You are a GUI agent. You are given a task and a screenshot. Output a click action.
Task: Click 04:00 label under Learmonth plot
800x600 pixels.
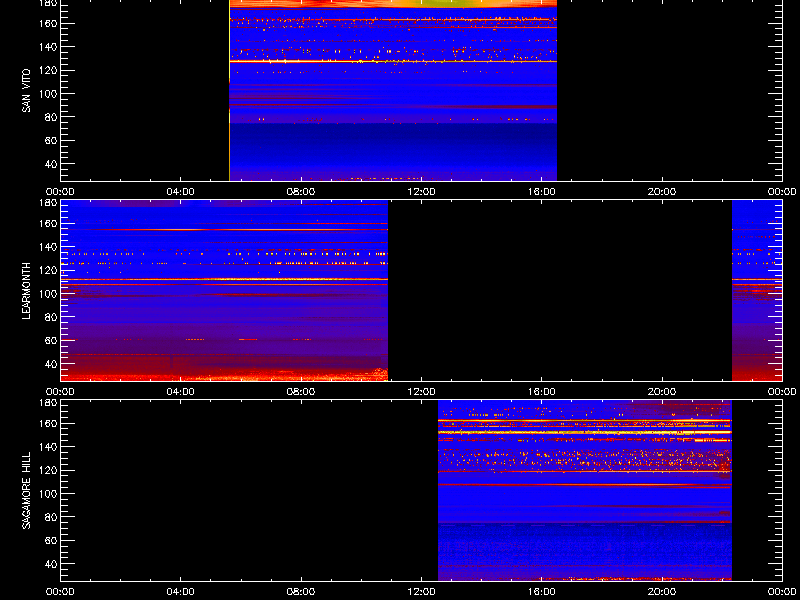click(x=181, y=392)
